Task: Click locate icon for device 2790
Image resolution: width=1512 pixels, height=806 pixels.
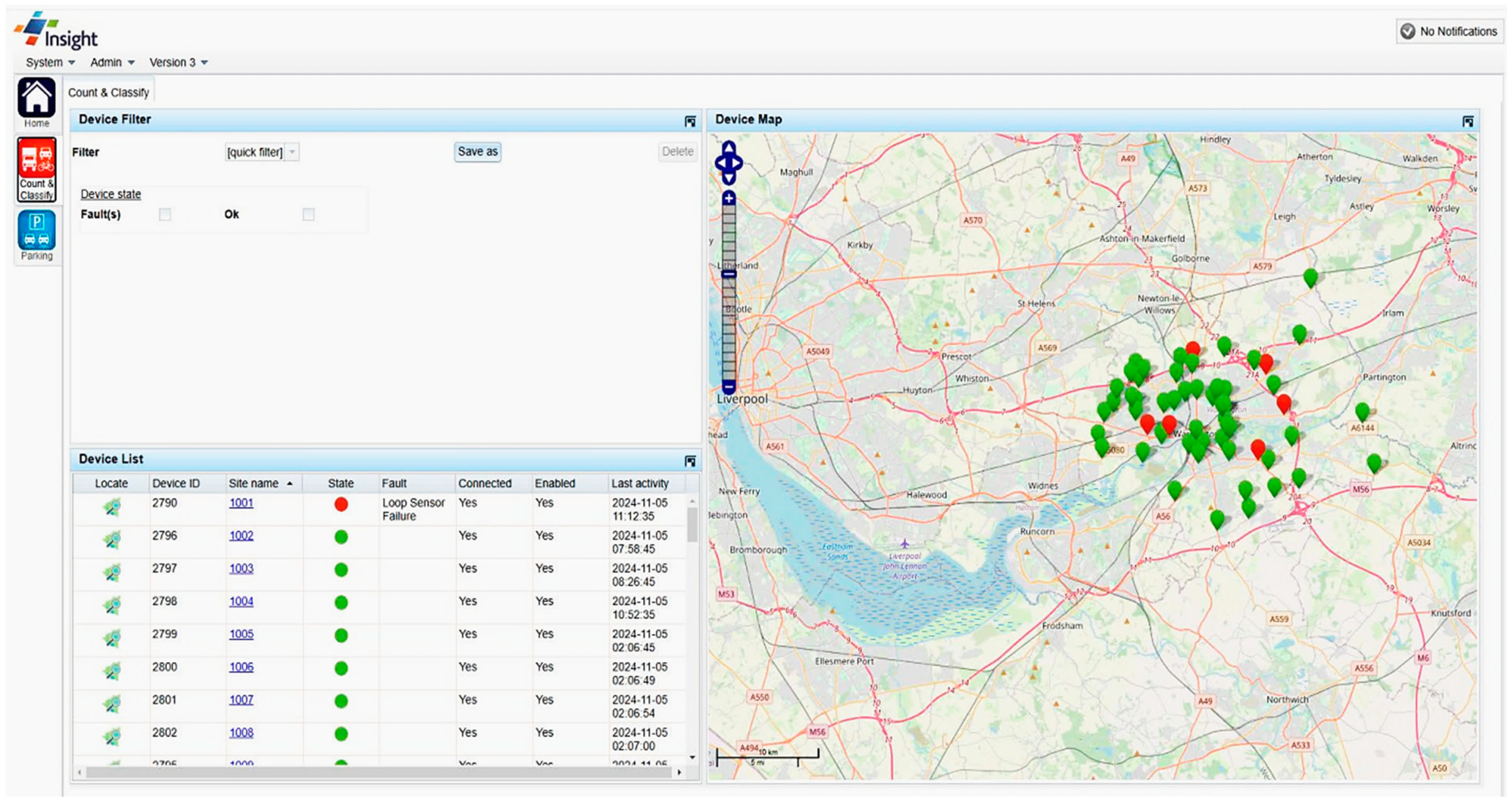Action: pos(111,507)
